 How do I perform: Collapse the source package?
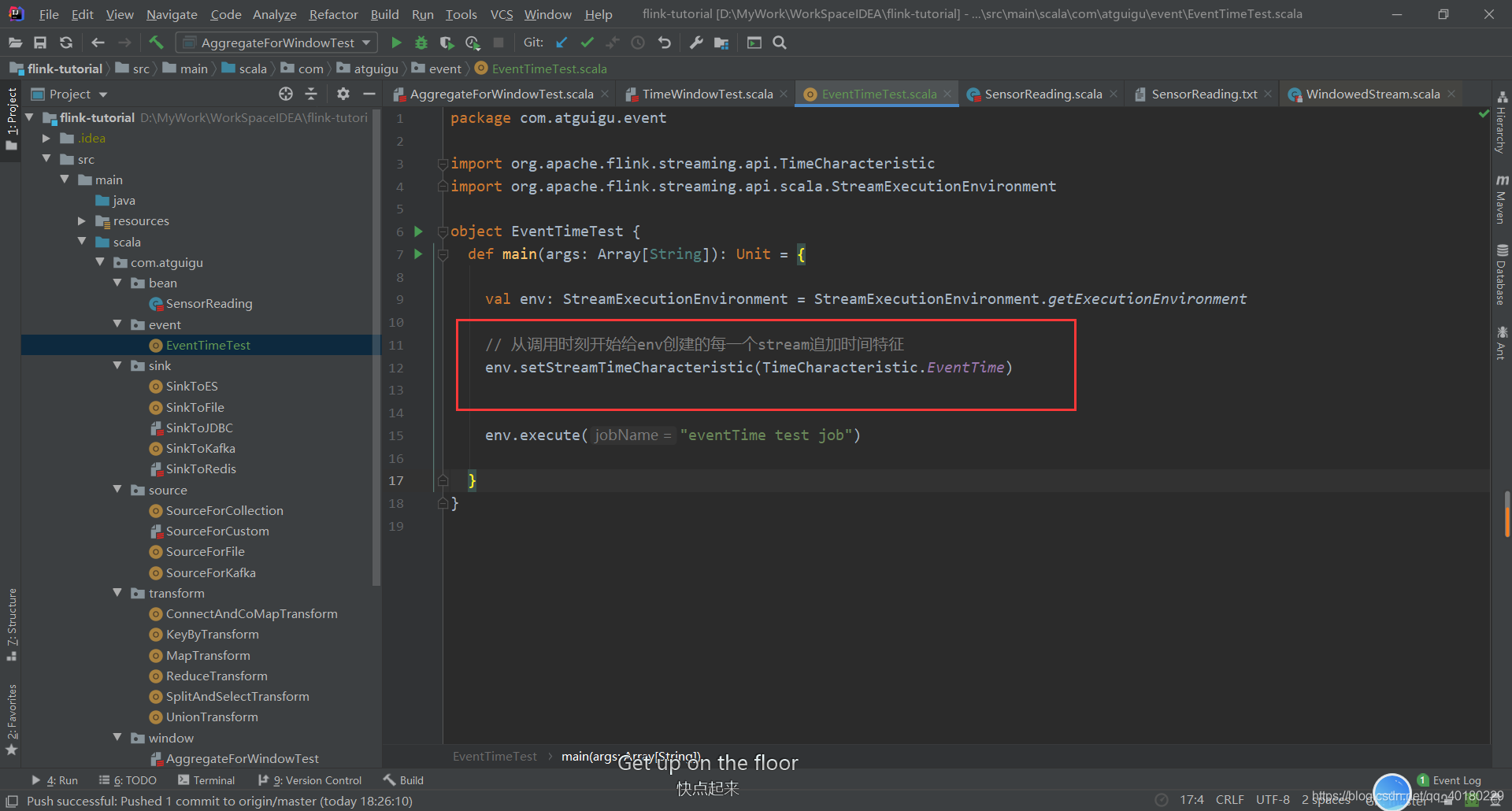pos(117,490)
